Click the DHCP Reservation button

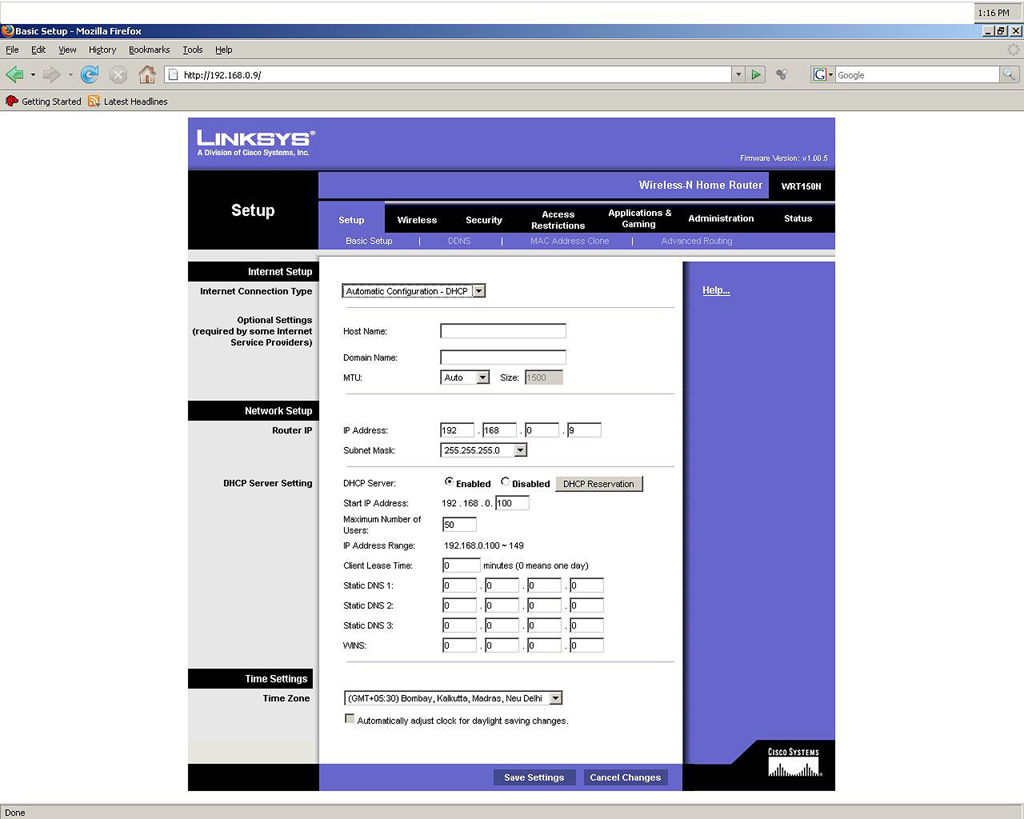[599, 484]
